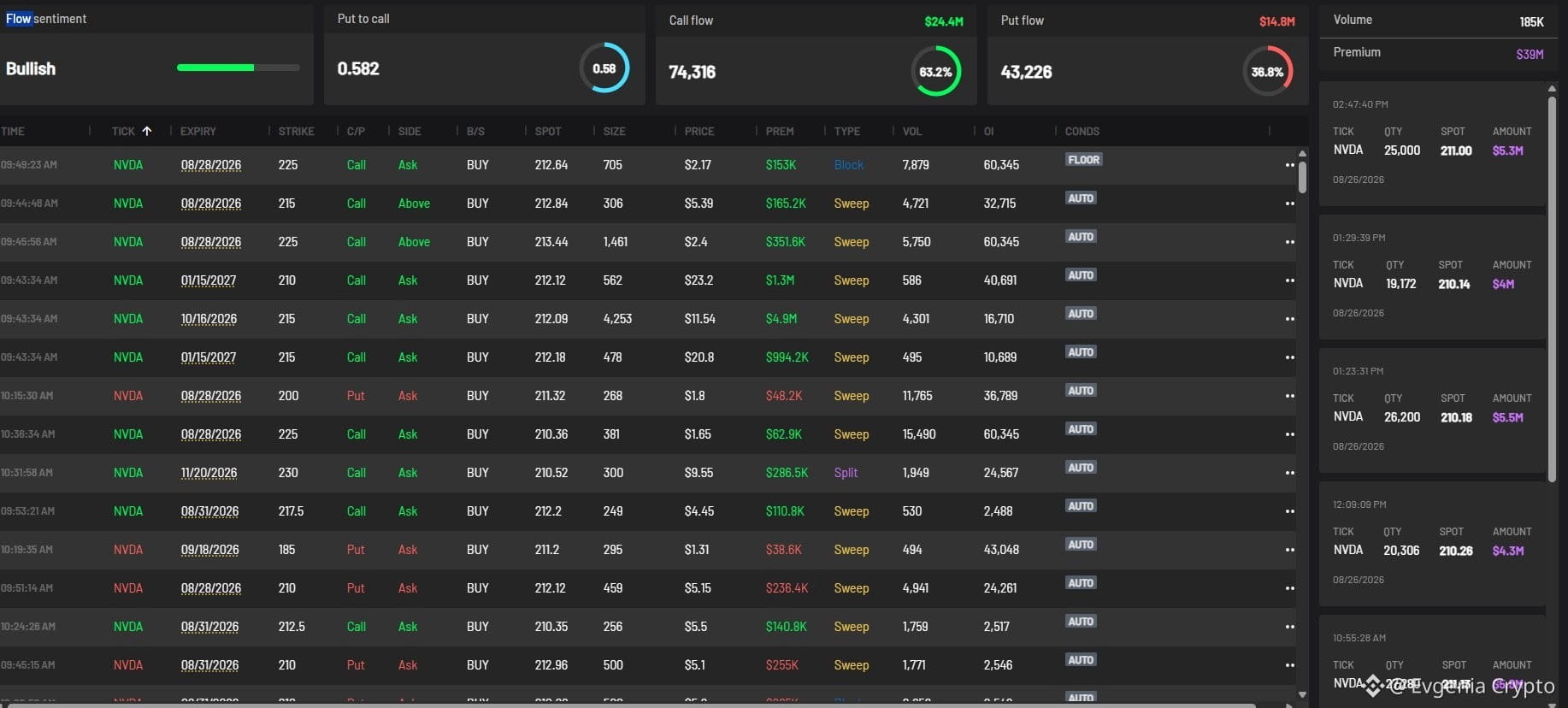Open more options for the 10:31:58 AM row
Screen dimensions: 1568x708
1289,473
